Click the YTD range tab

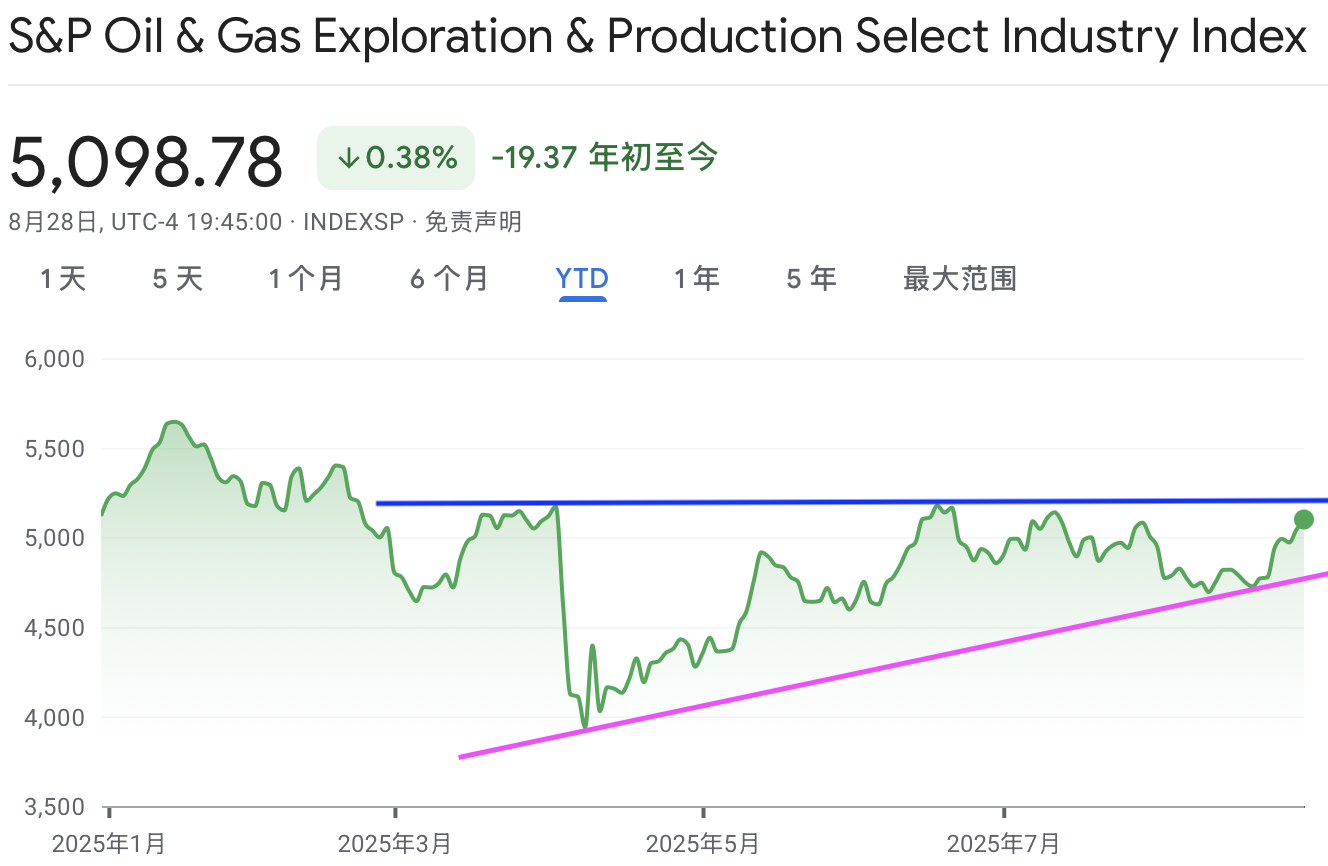(582, 279)
